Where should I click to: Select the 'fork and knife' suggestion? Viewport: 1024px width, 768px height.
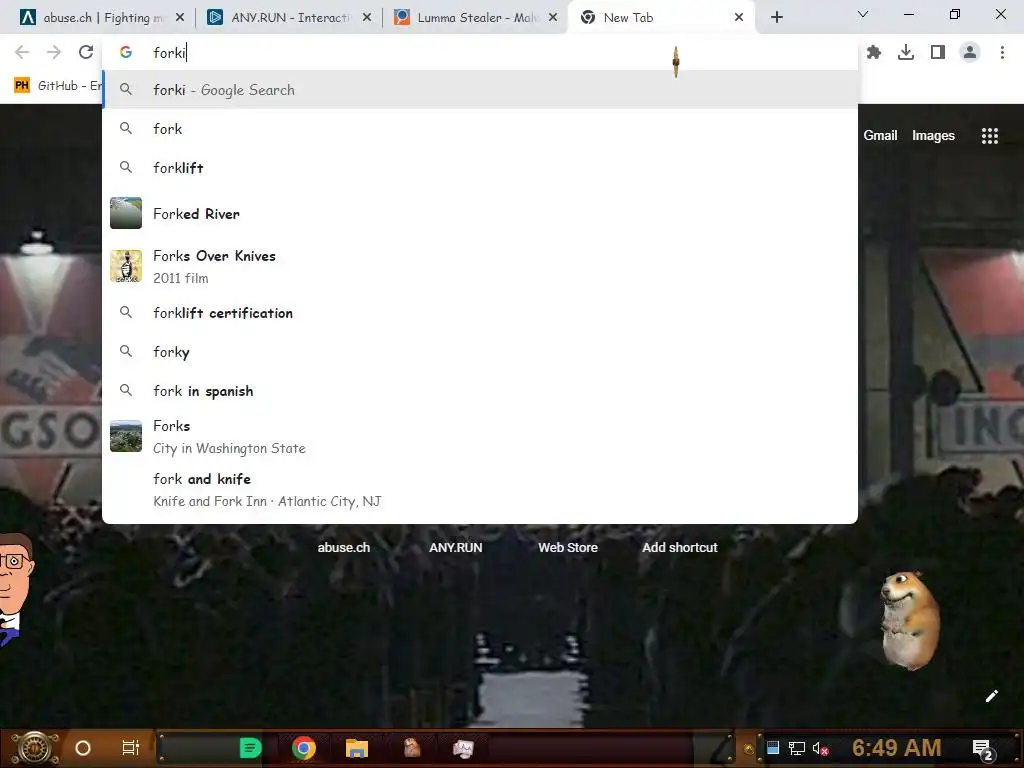pyautogui.click(x=480, y=490)
